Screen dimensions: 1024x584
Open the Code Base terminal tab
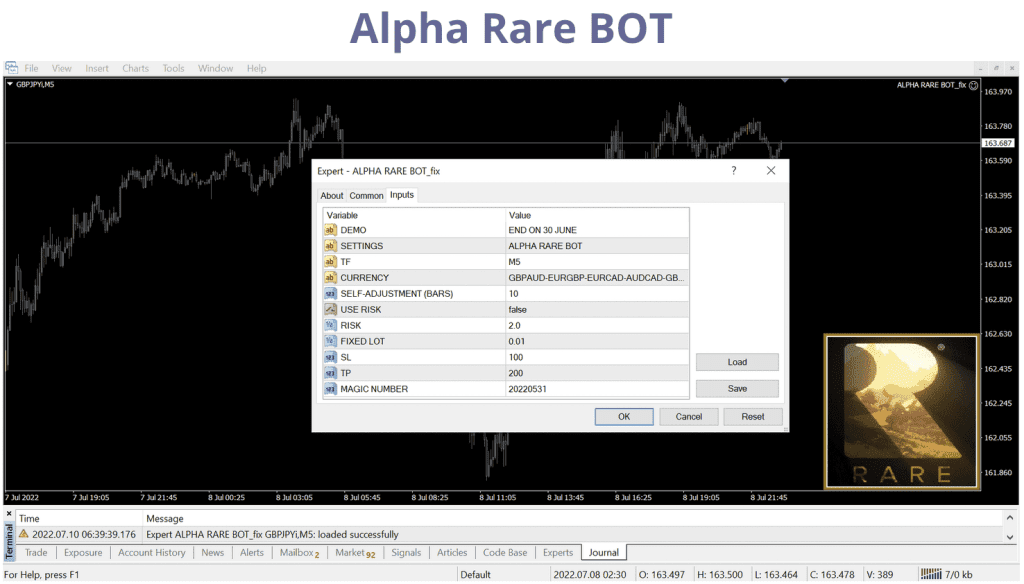pyautogui.click(x=505, y=553)
